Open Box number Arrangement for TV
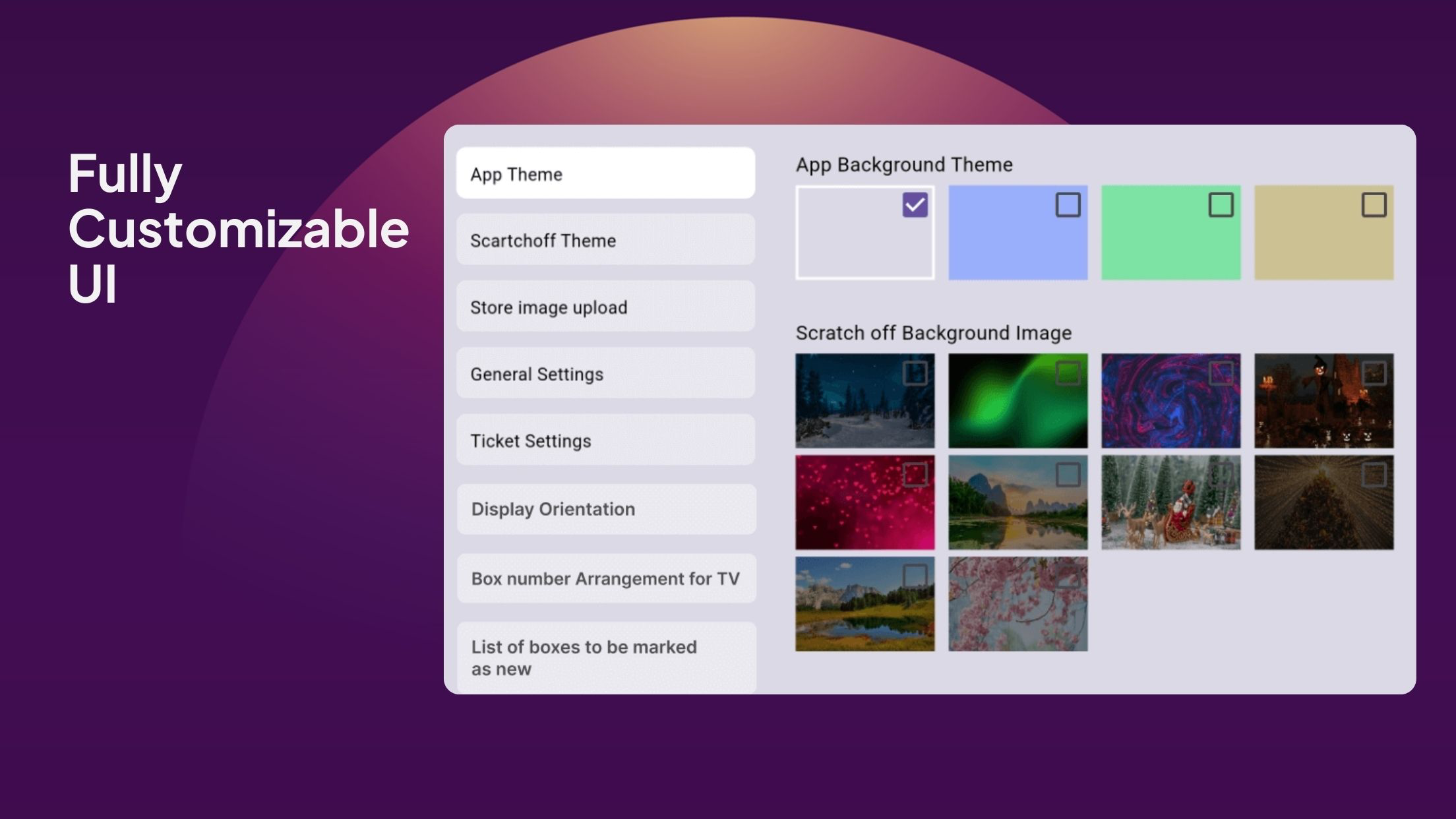The image size is (1456, 819). [x=606, y=578]
